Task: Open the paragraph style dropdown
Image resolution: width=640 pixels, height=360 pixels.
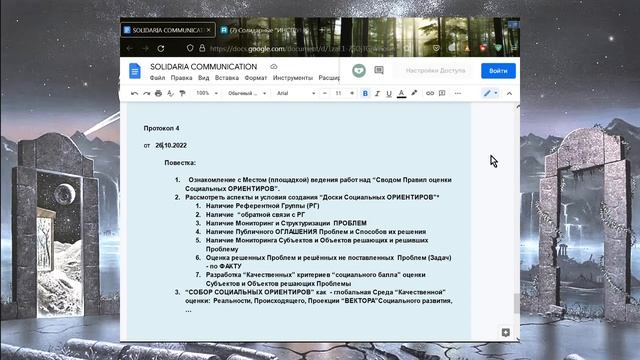Action: (247, 93)
